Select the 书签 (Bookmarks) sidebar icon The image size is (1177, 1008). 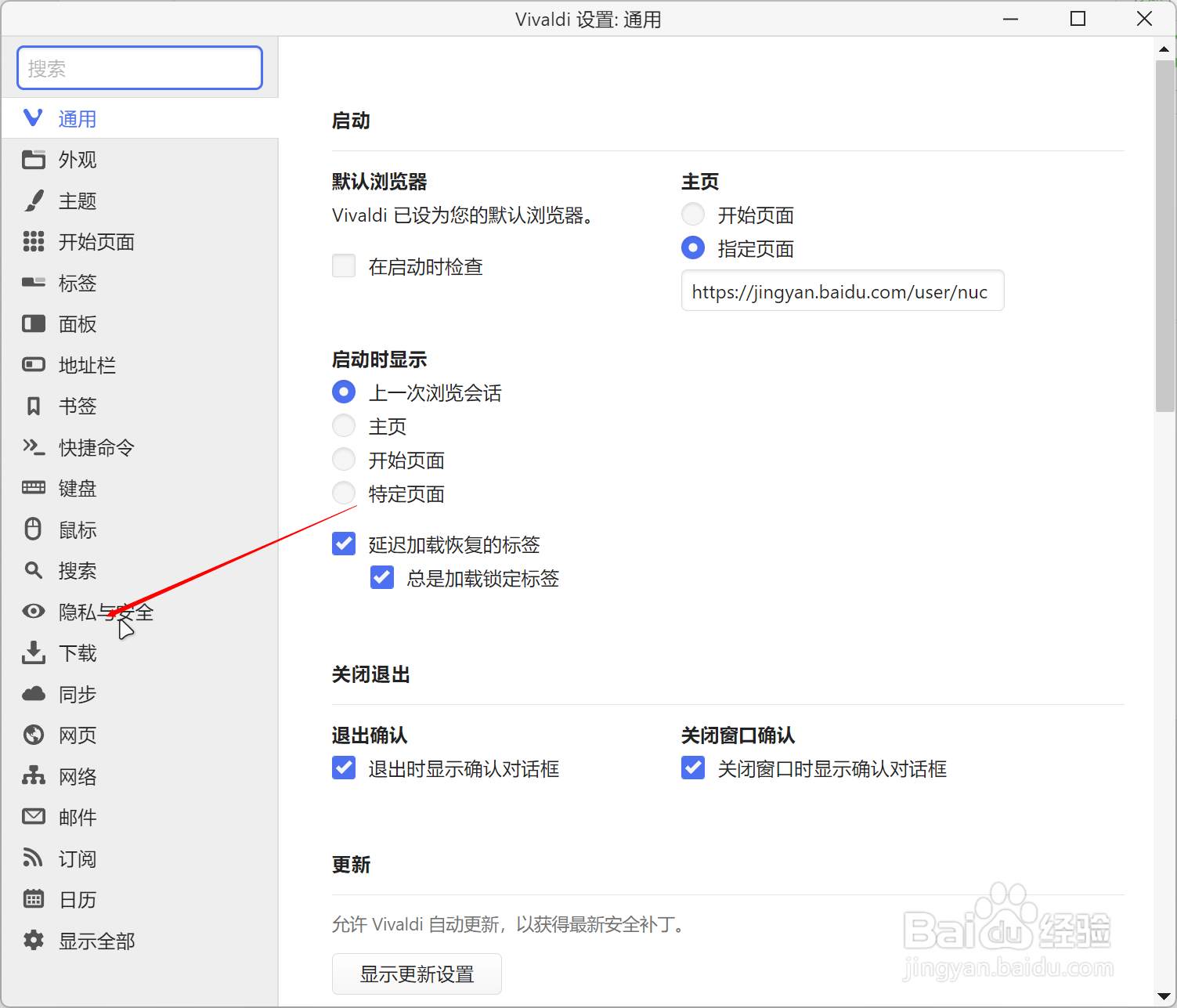(x=77, y=406)
